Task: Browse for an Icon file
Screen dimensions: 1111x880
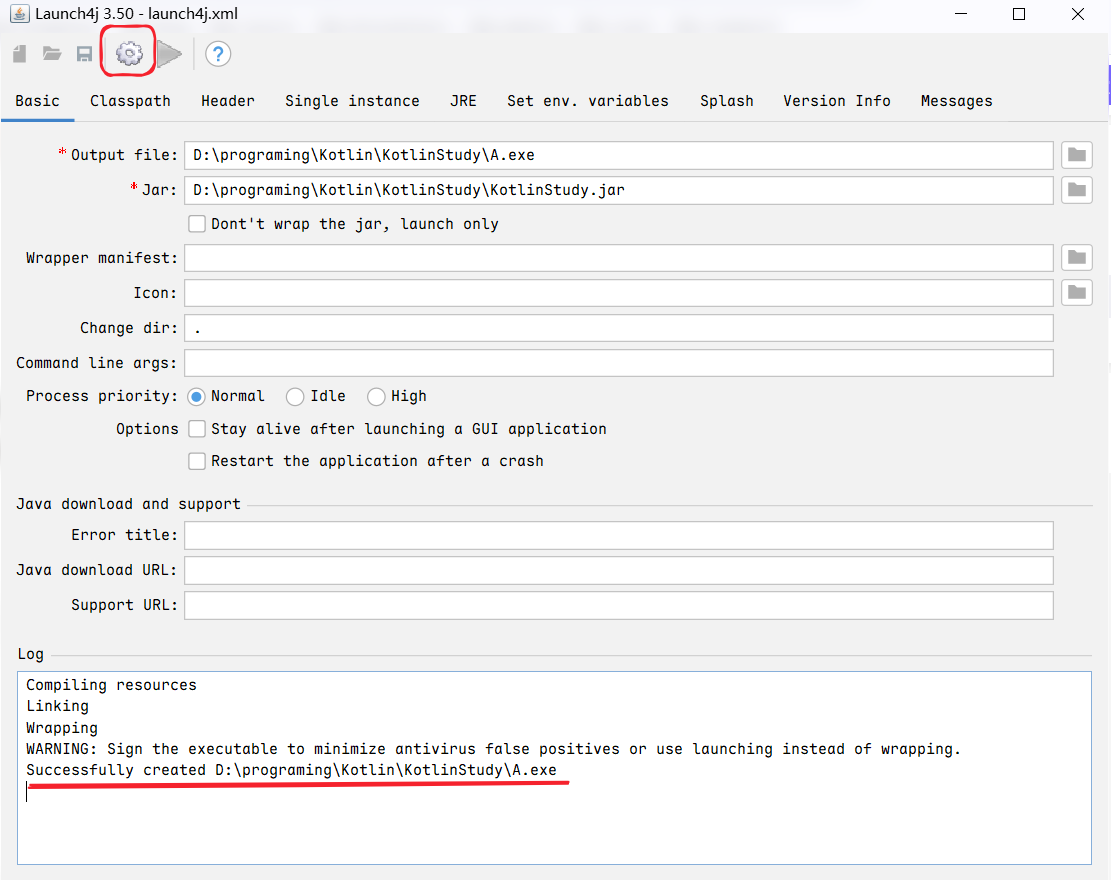Action: pyautogui.click(x=1076, y=293)
